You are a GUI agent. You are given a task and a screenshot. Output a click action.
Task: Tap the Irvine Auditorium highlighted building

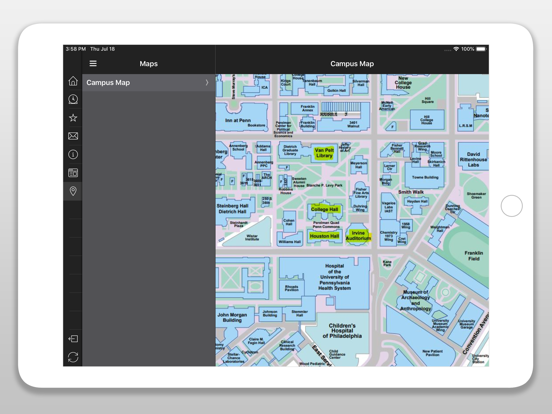pyautogui.click(x=358, y=236)
